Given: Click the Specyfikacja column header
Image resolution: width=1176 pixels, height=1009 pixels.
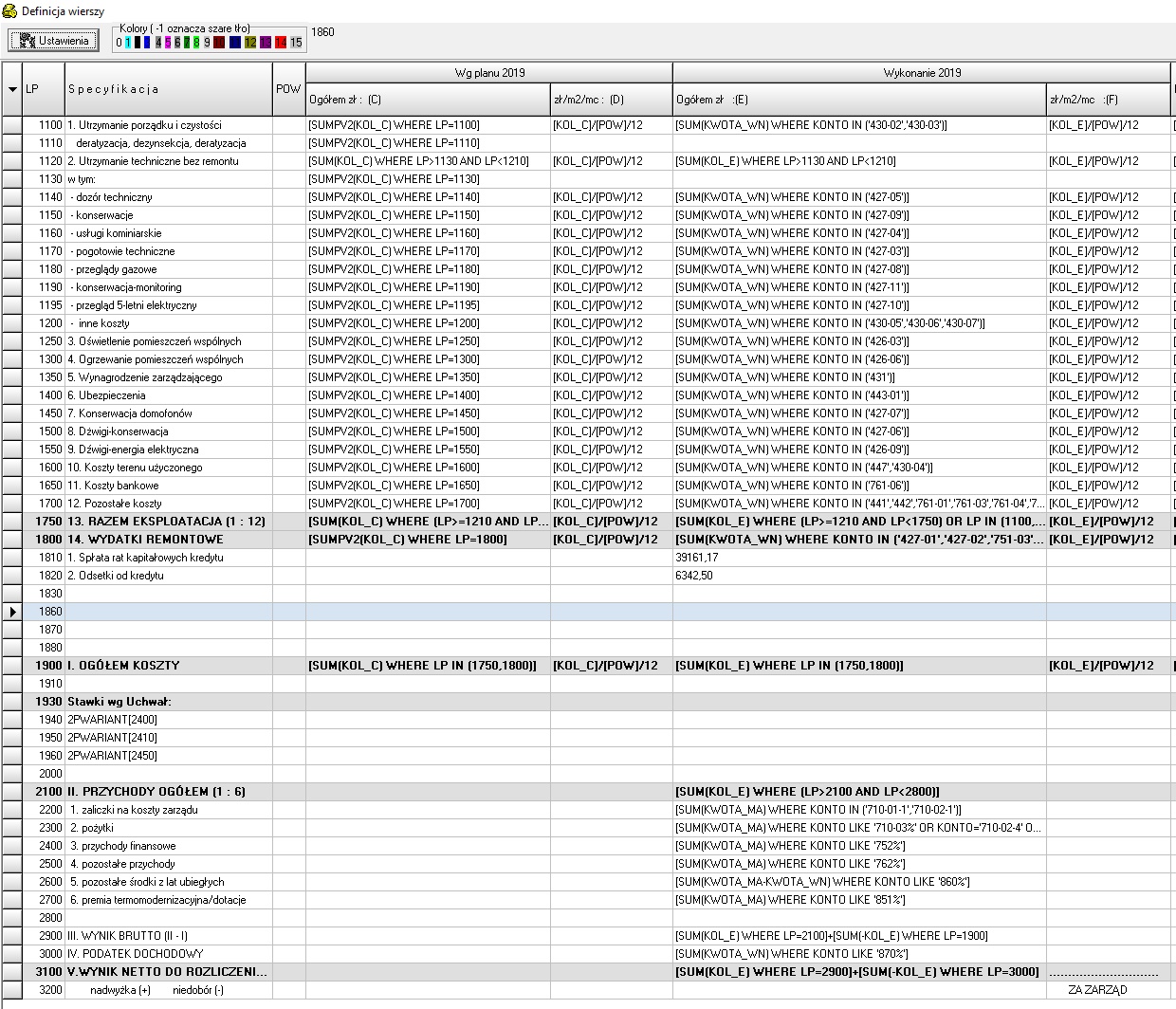Looking at the screenshot, I should coord(169,89).
